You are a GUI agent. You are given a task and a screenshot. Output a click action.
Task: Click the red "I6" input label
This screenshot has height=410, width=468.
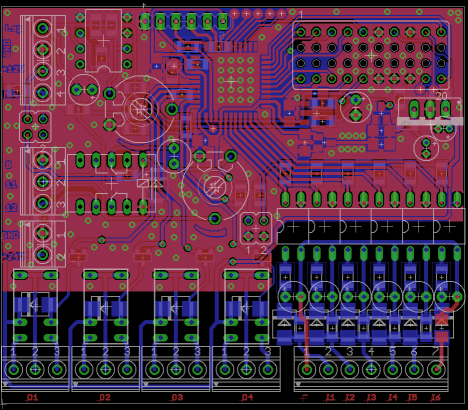coord(435,397)
